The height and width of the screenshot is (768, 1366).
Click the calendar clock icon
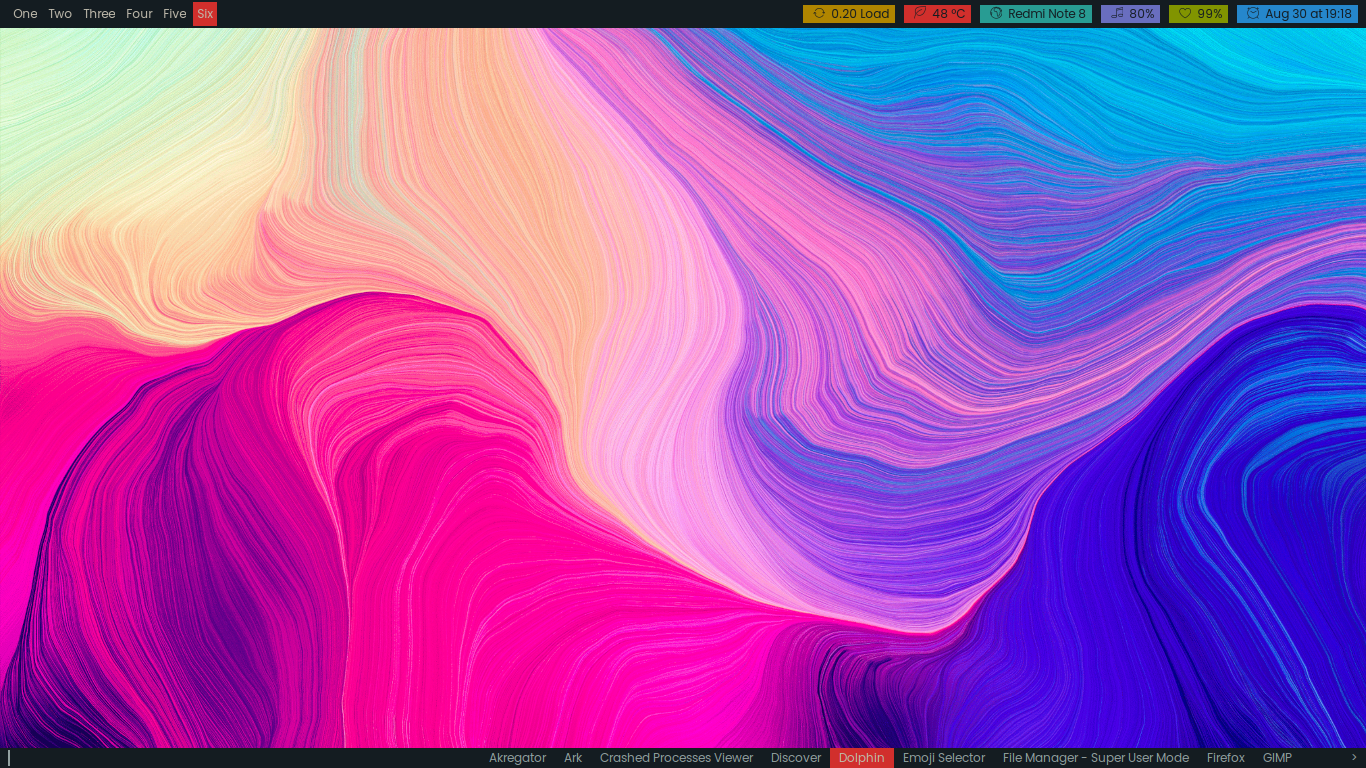point(1253,14)
